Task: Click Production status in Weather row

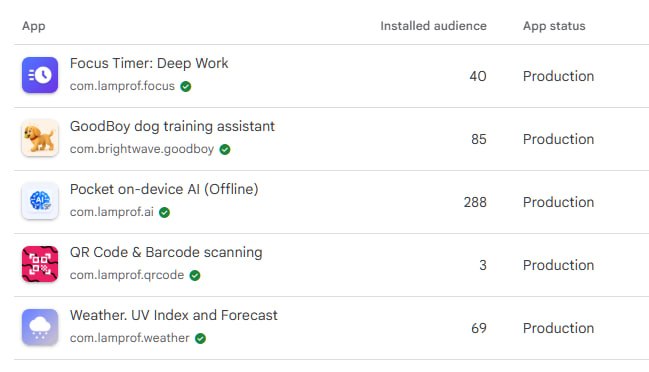Action: tap(558, 328)
